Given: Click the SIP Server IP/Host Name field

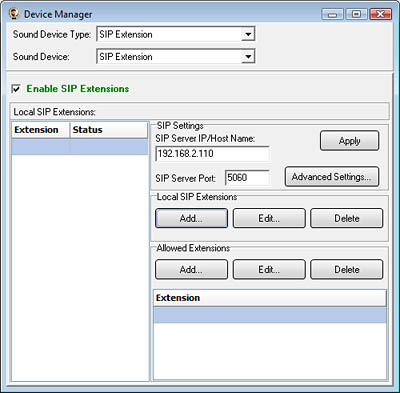Looking at the screenshot, I should tap(212, 154).
